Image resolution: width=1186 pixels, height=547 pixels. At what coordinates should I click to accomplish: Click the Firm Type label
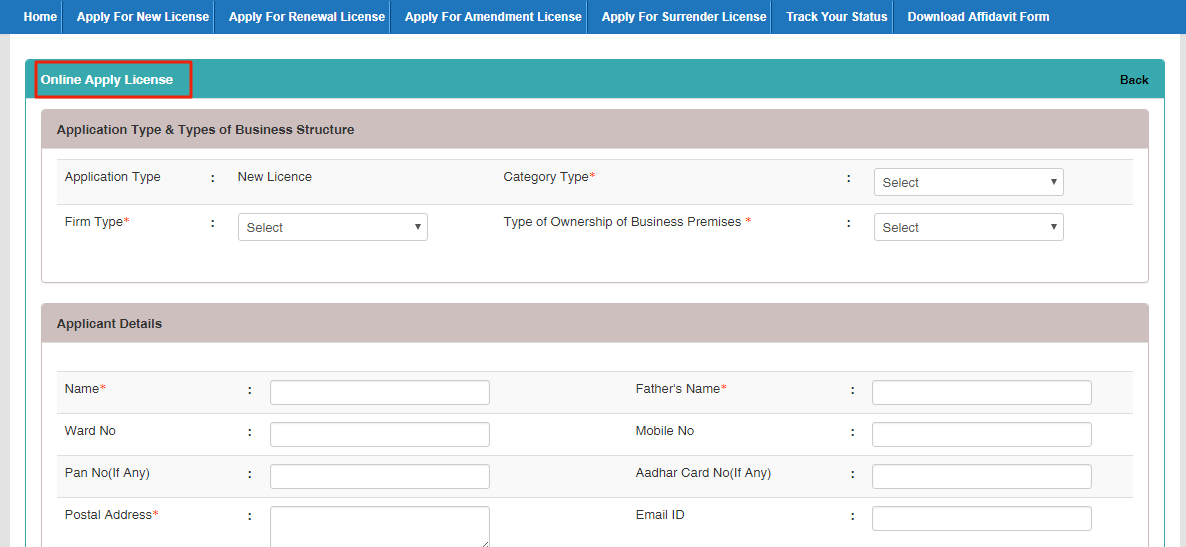click(95, 222)
